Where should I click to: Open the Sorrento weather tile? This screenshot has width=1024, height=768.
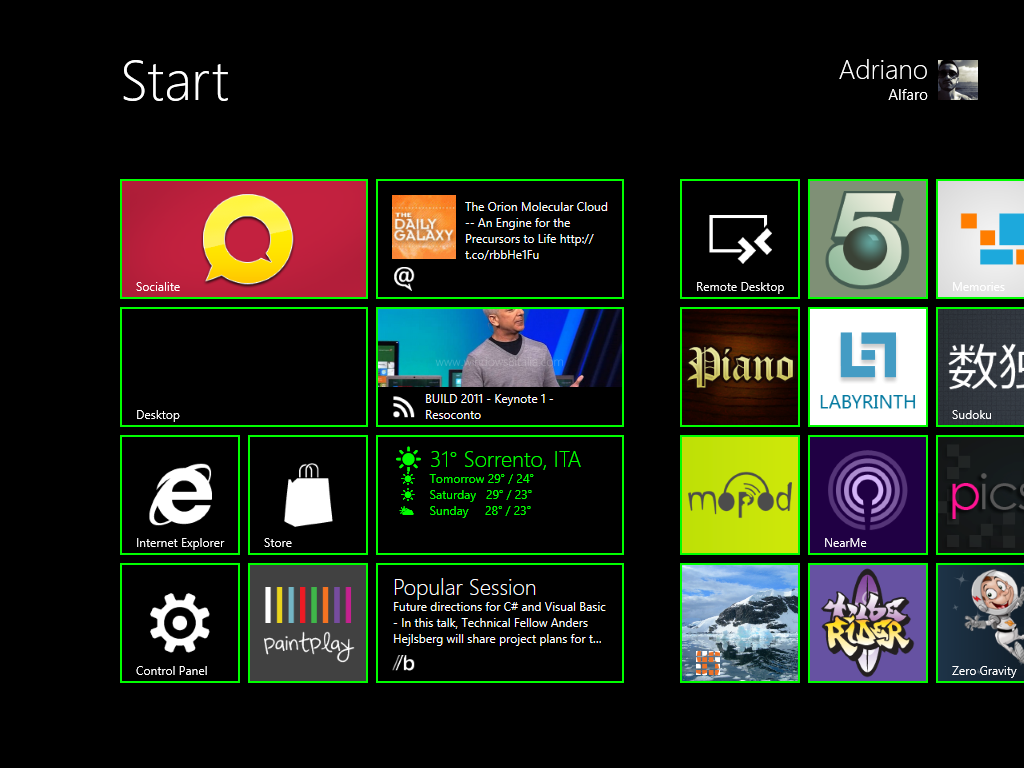click(x=499, y=495)
